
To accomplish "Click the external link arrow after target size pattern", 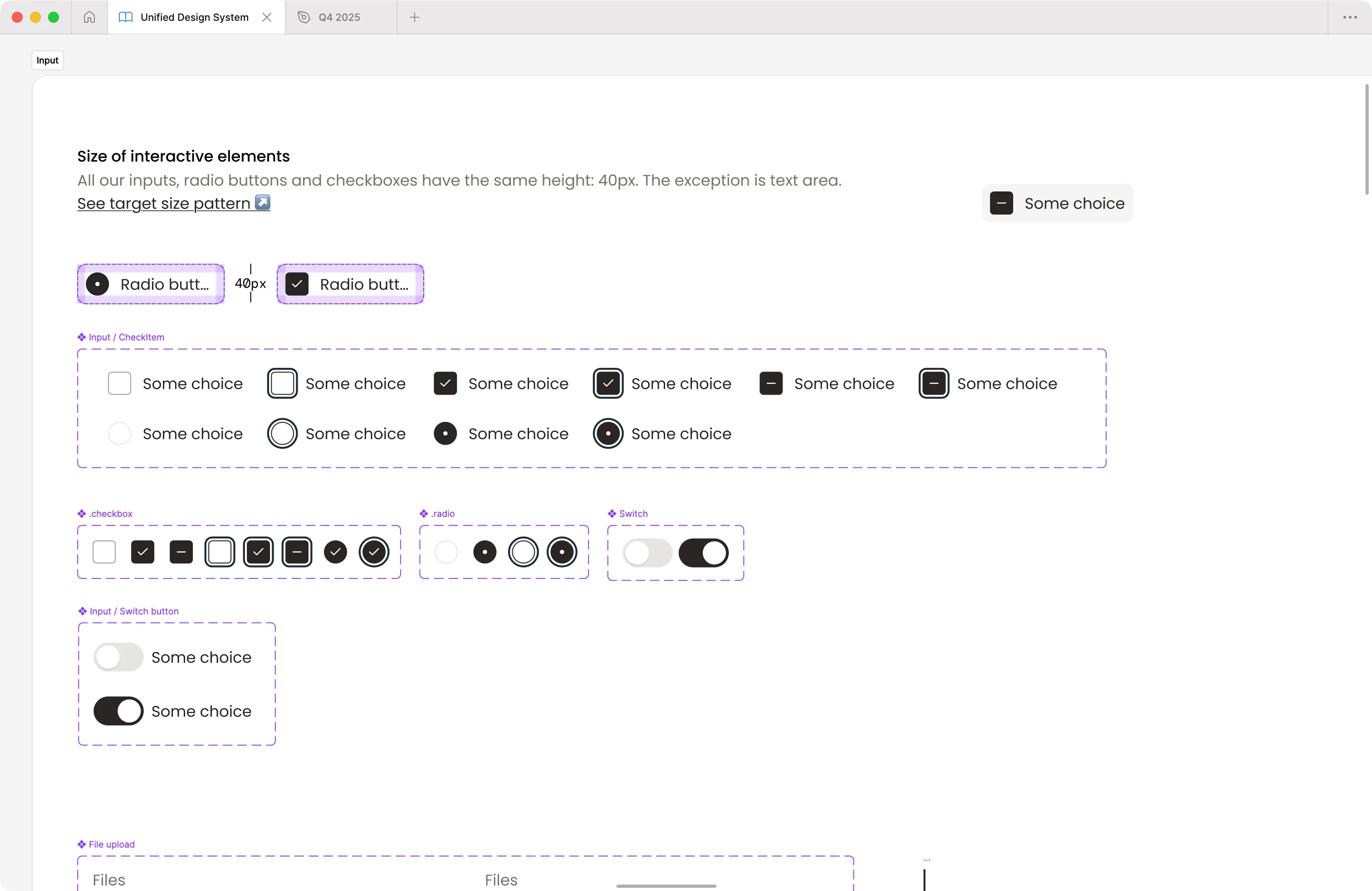I will click(262, 203).
